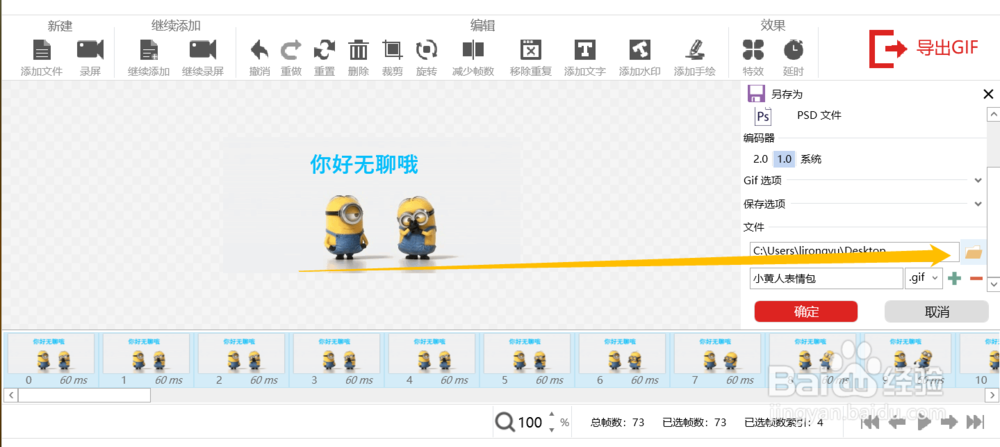Click the 移除重复 remove duplicates icon

pos(531,50)
